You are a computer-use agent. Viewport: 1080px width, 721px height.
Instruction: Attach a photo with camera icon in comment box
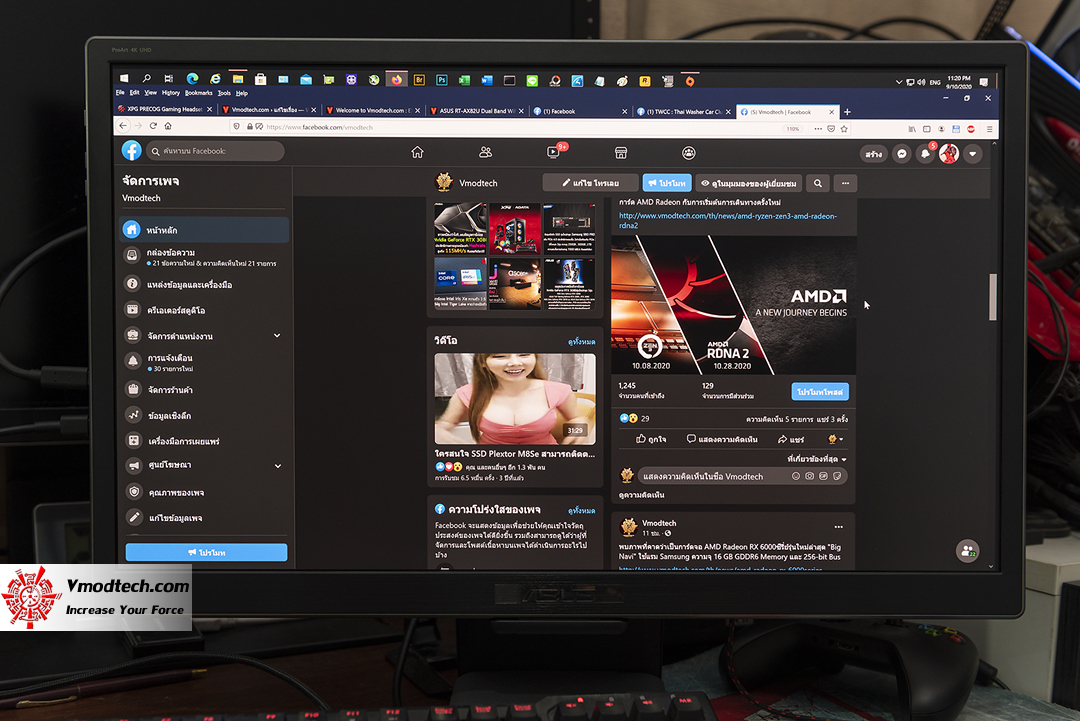click(809, 476)
